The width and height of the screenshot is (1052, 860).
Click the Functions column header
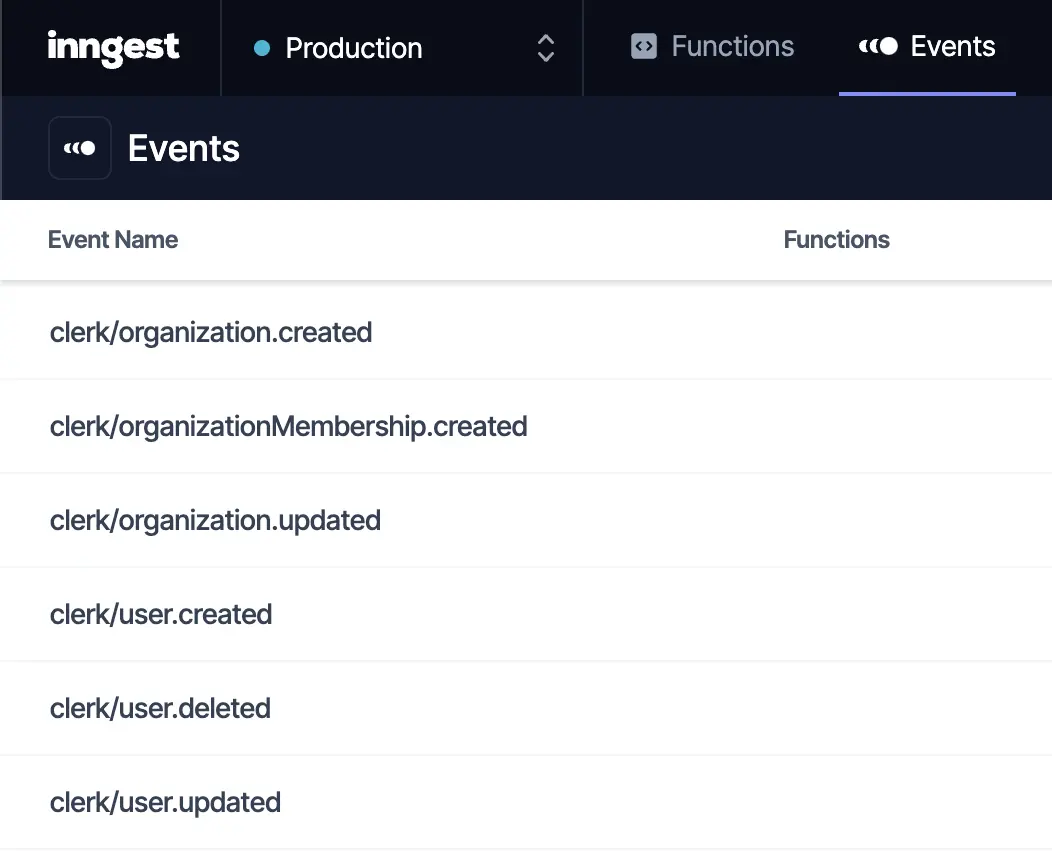pos(836,240)
